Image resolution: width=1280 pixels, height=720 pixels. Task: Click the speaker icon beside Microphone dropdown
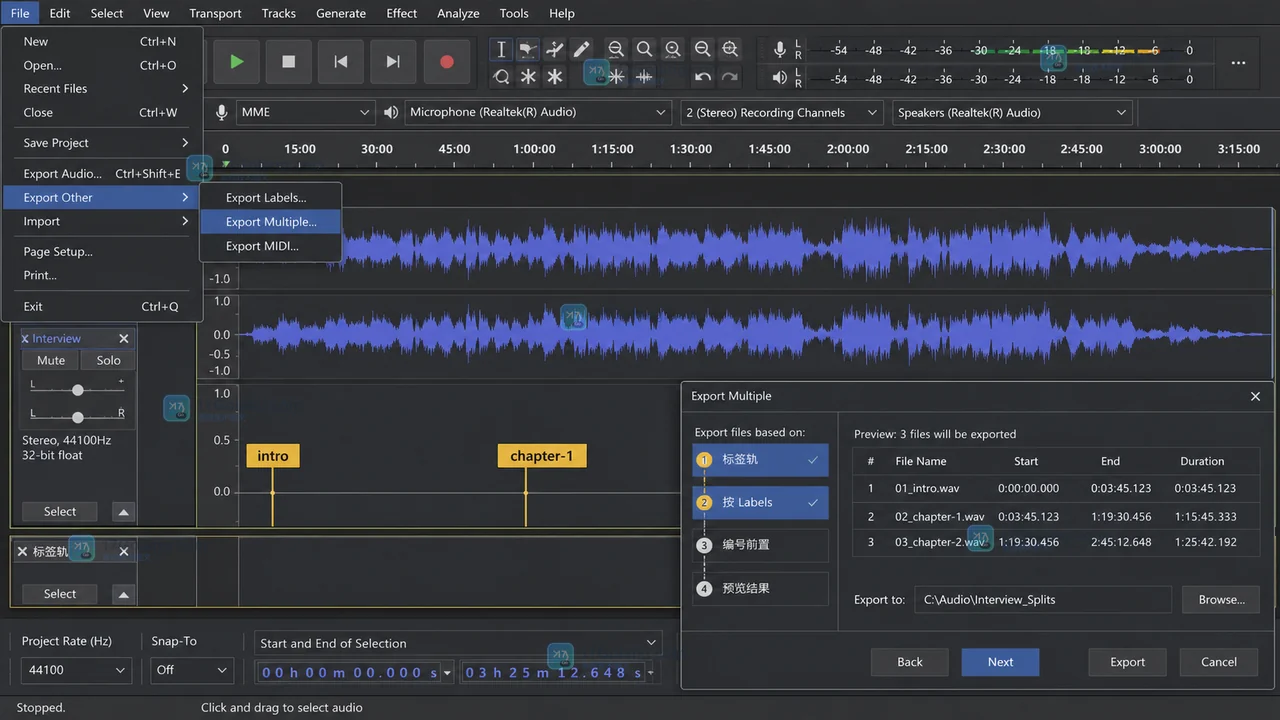tap(391, 113)
